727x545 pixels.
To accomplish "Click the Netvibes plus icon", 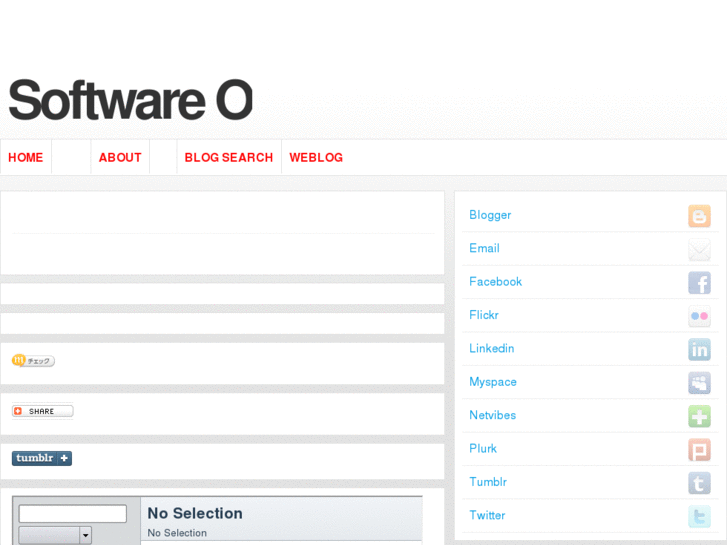I will click(699, 417).
